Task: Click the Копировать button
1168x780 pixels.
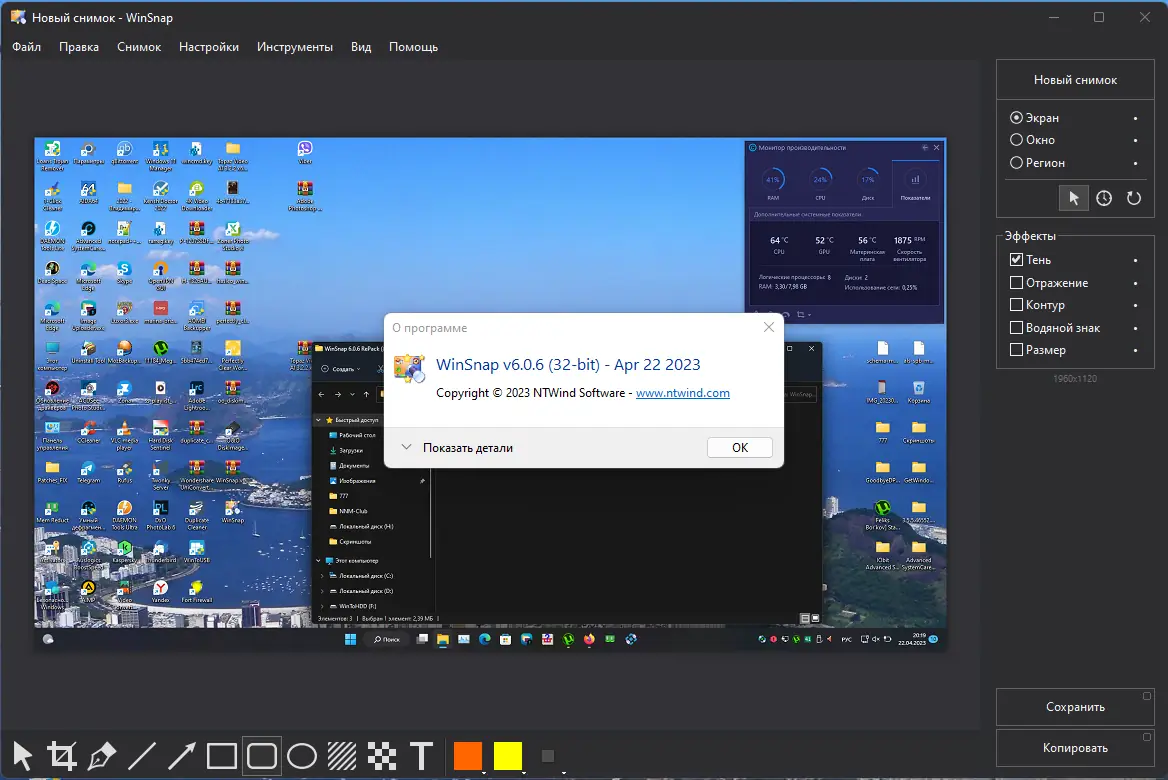Action: tap(1075, 748)
